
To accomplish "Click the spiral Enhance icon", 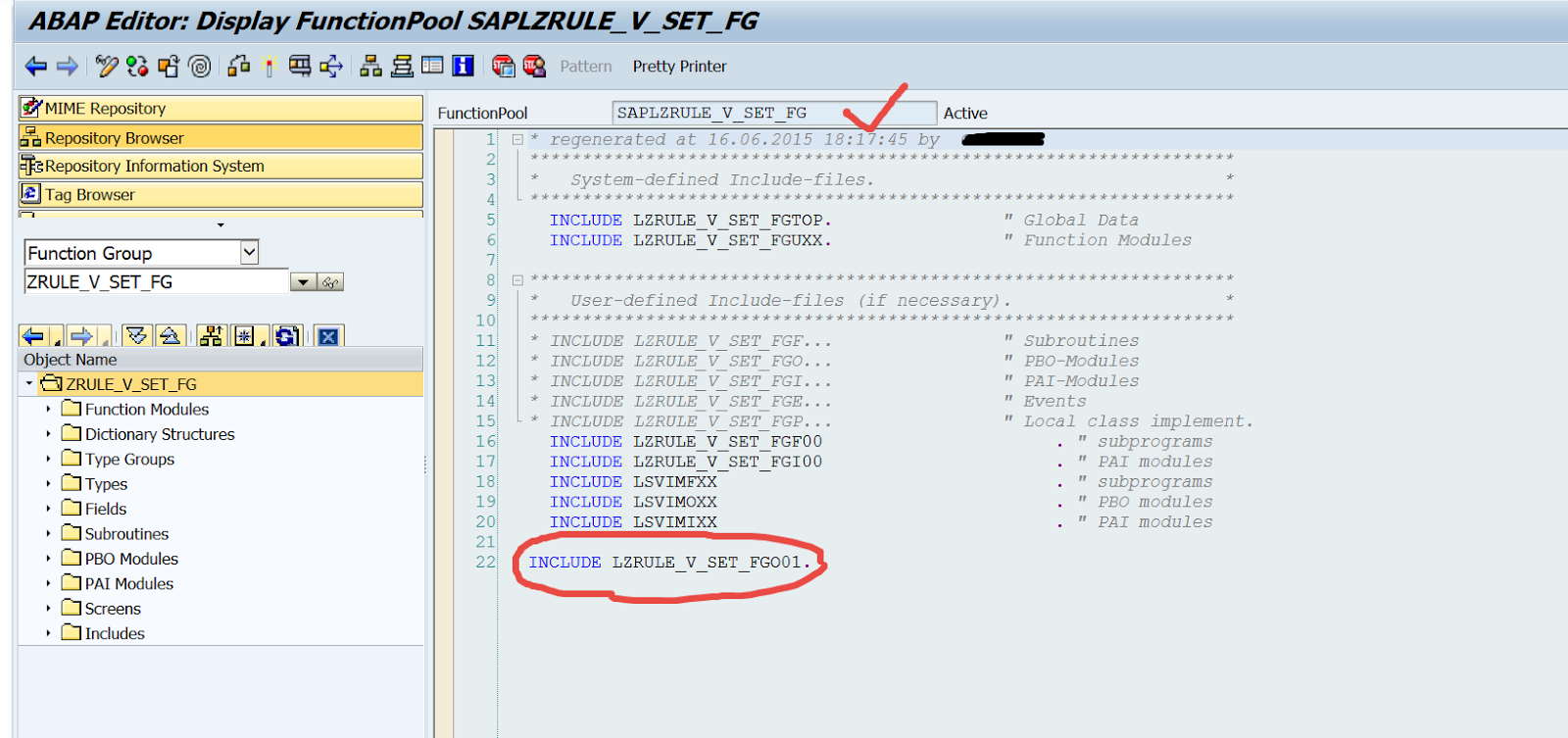I will pos(200,66).
